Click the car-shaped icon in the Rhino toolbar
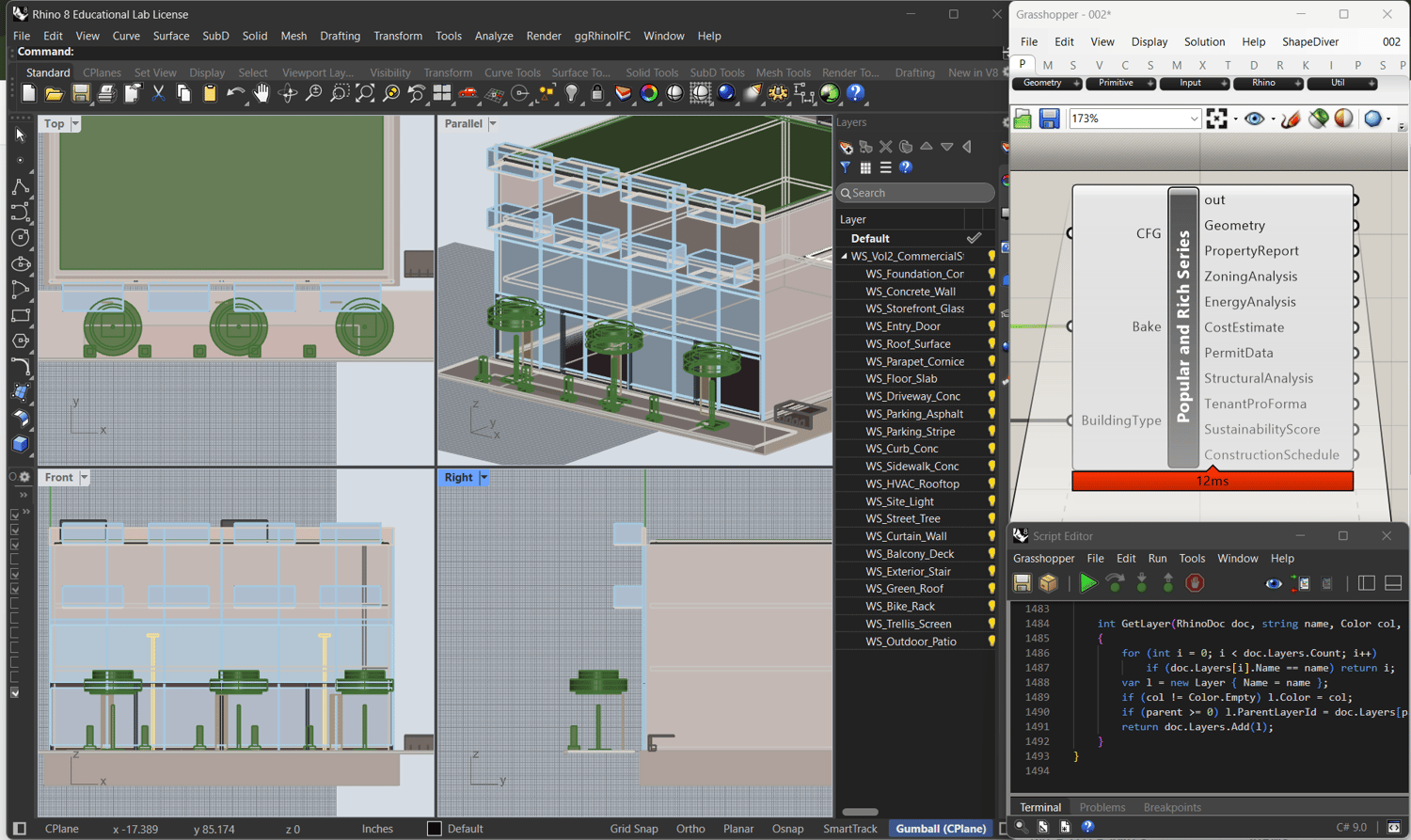The image size is (1411, 840). (468, 93)
